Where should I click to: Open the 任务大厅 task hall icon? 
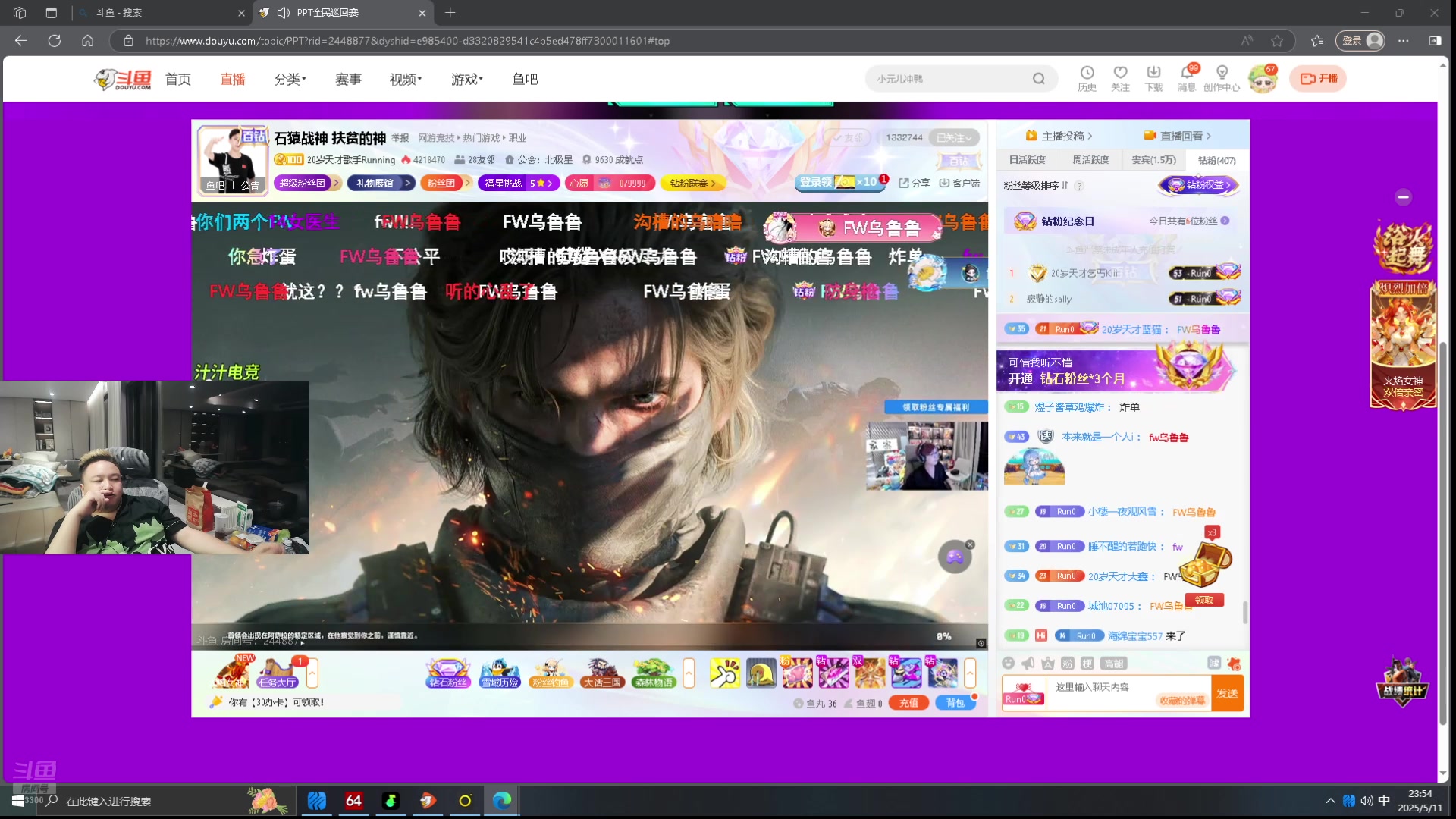point(278,673)
